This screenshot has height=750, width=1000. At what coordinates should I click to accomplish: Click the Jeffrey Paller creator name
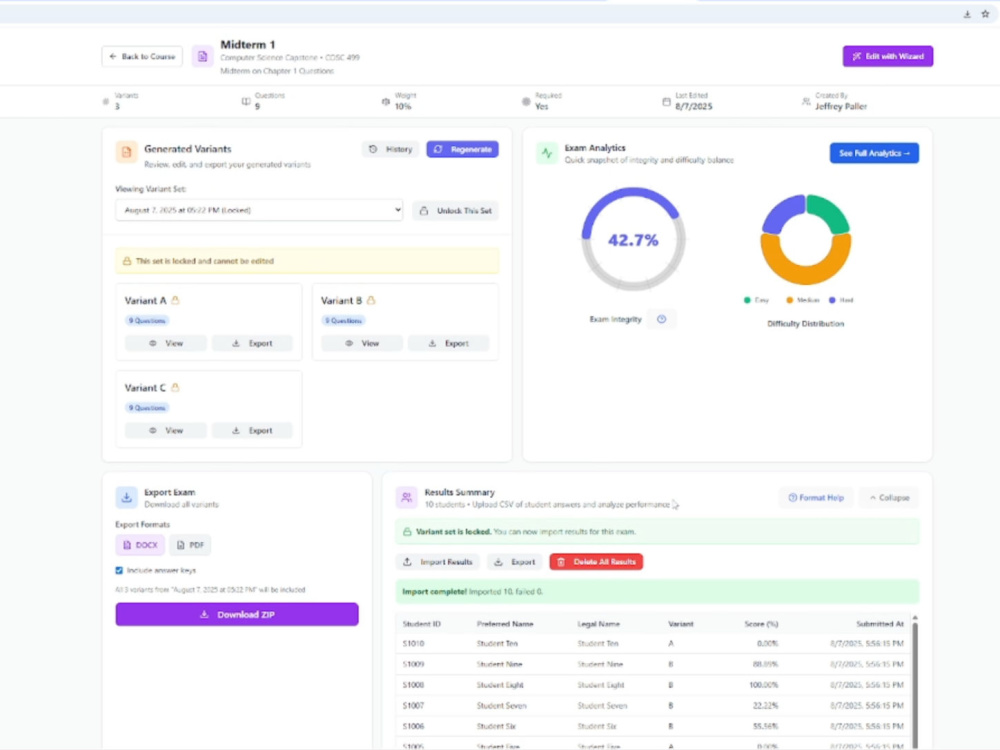pos(841,107)
